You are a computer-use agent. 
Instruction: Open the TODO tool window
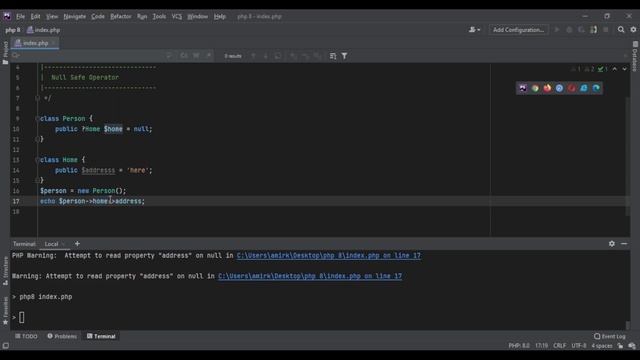point(26,336)
